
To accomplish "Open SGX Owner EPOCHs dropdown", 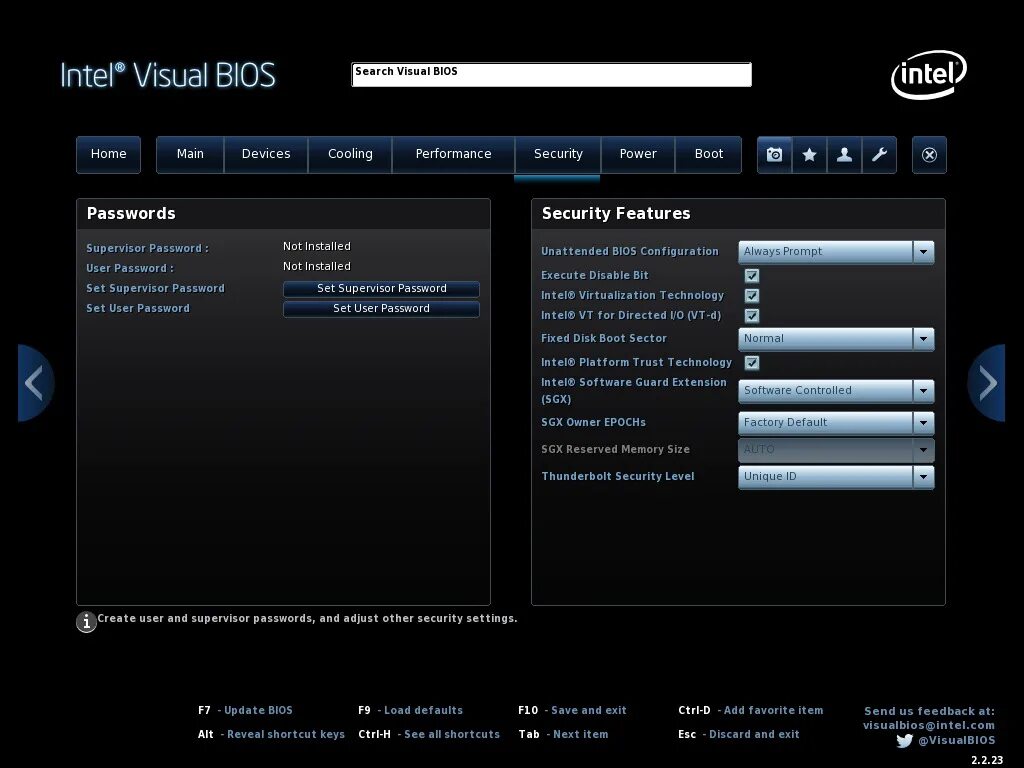I will coord(836,423).
